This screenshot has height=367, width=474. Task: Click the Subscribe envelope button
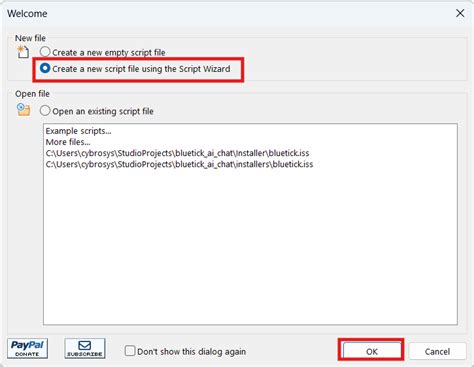pos(85,348)
